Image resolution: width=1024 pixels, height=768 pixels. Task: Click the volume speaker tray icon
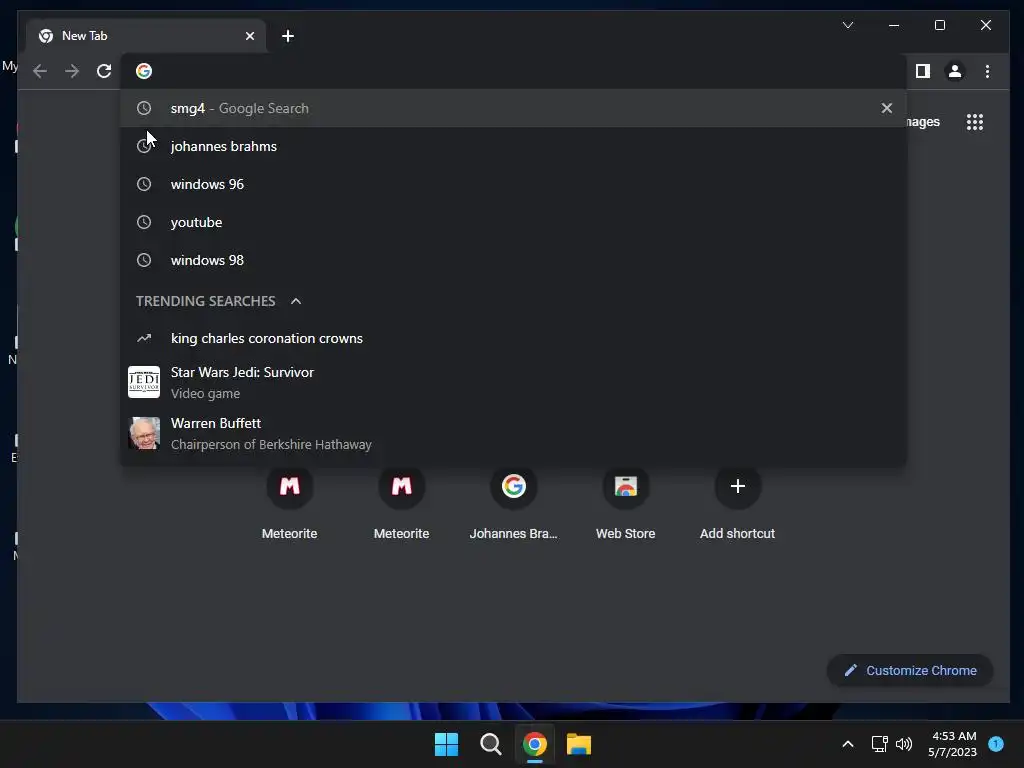pyautogui.click(x=904, y=744)
